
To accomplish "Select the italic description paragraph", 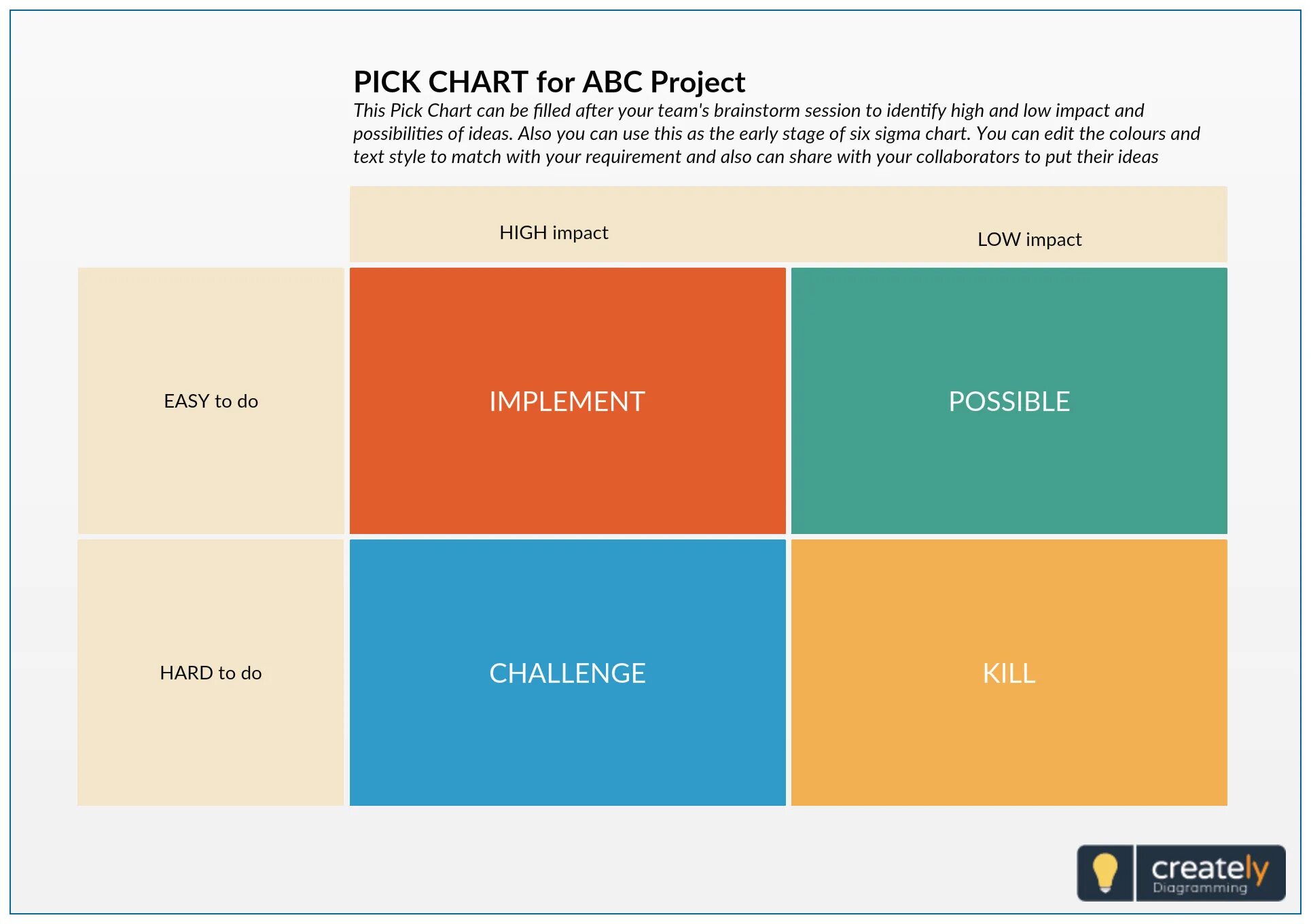I will (776, 134).
